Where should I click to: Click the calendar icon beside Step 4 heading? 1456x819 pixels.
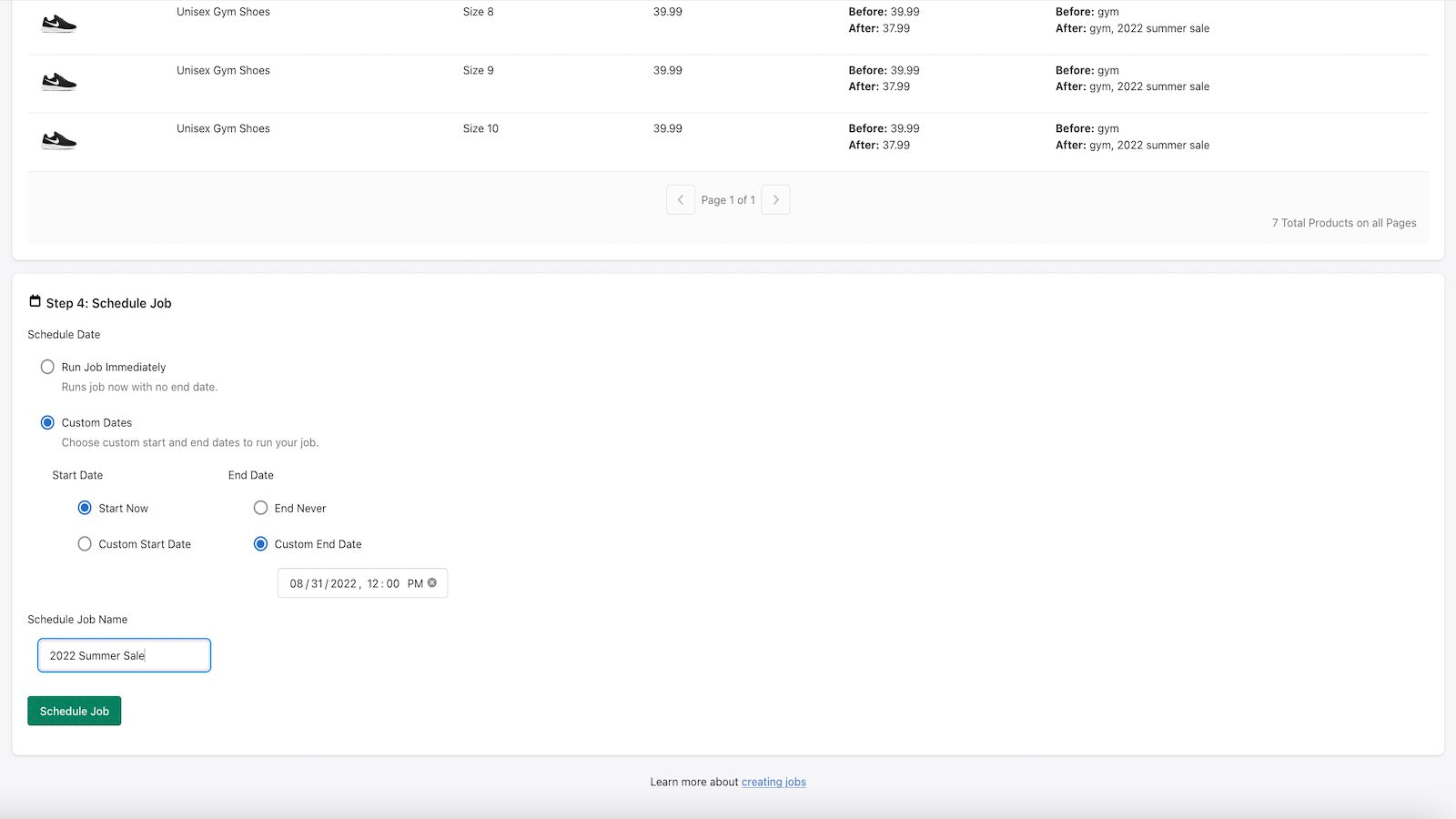(35, 300)
